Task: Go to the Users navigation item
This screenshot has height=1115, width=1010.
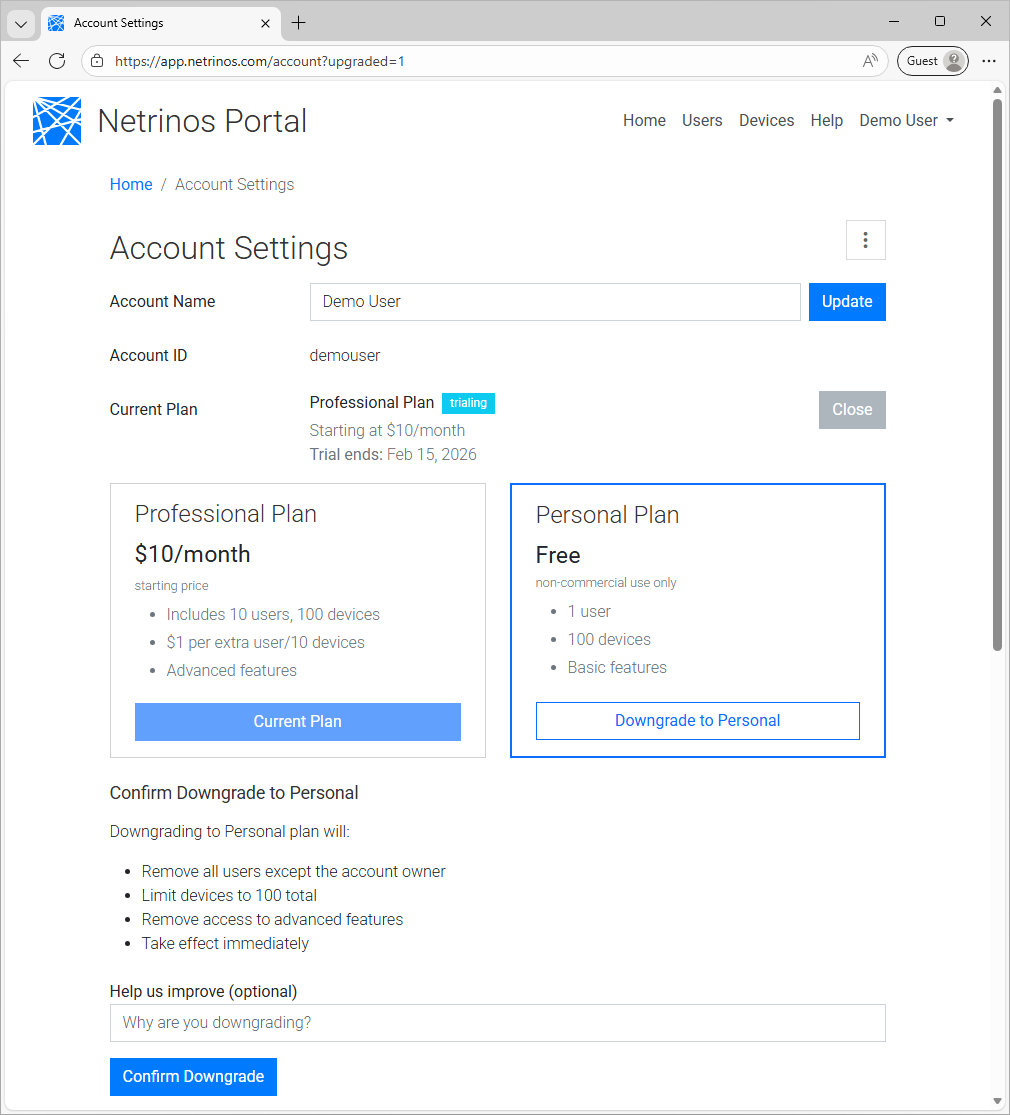Action: click(702, 120)
